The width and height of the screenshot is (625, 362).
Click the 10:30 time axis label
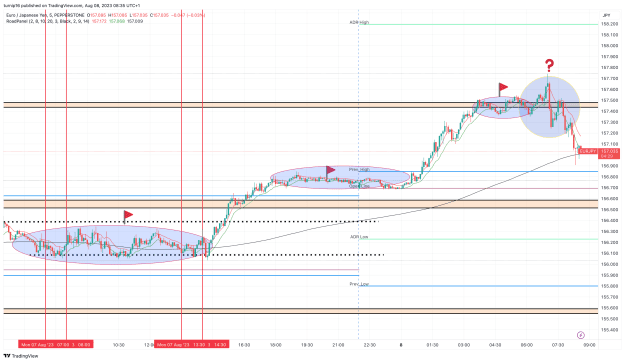pos(118,345)
